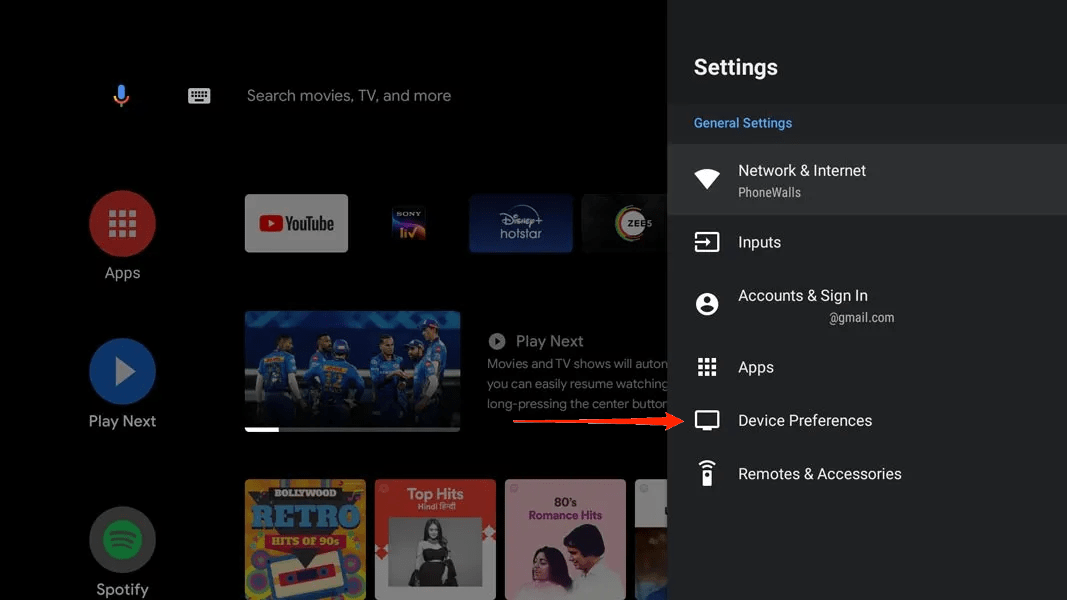Activate the voice search microphone icon
The image size is (1067, 600).
coord(121,96)
